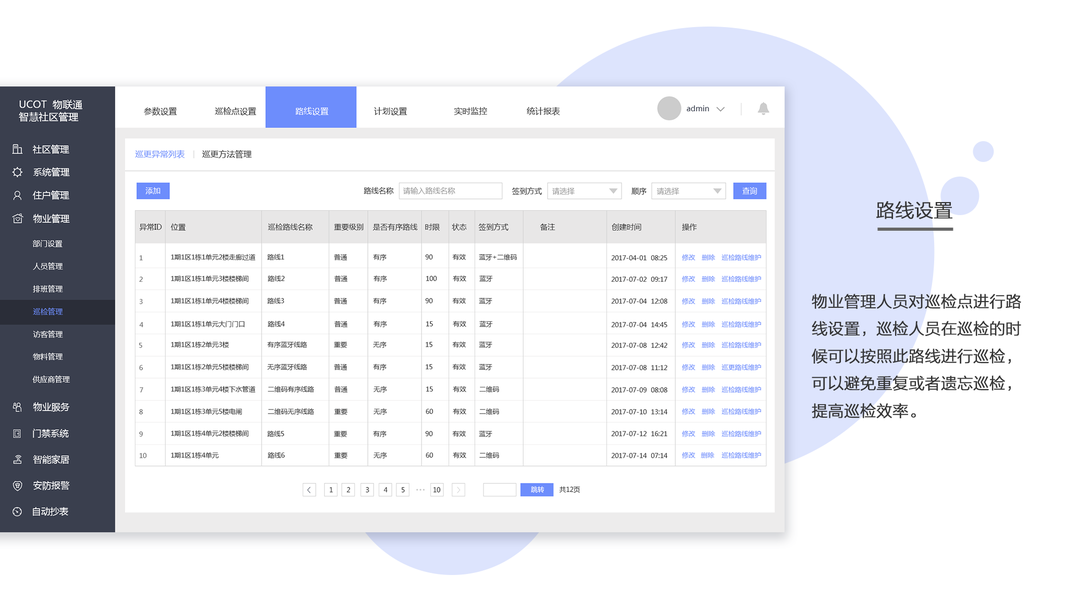This screenshot has height=600, width=1067.
Task: Click 修改 for 路线1 row
Action: pos(688,258)
